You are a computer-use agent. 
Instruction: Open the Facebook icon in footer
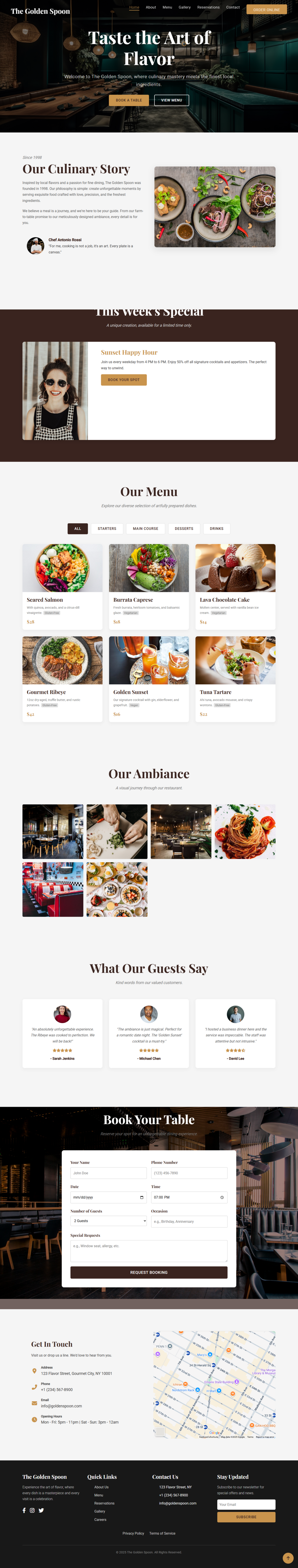24,1510
